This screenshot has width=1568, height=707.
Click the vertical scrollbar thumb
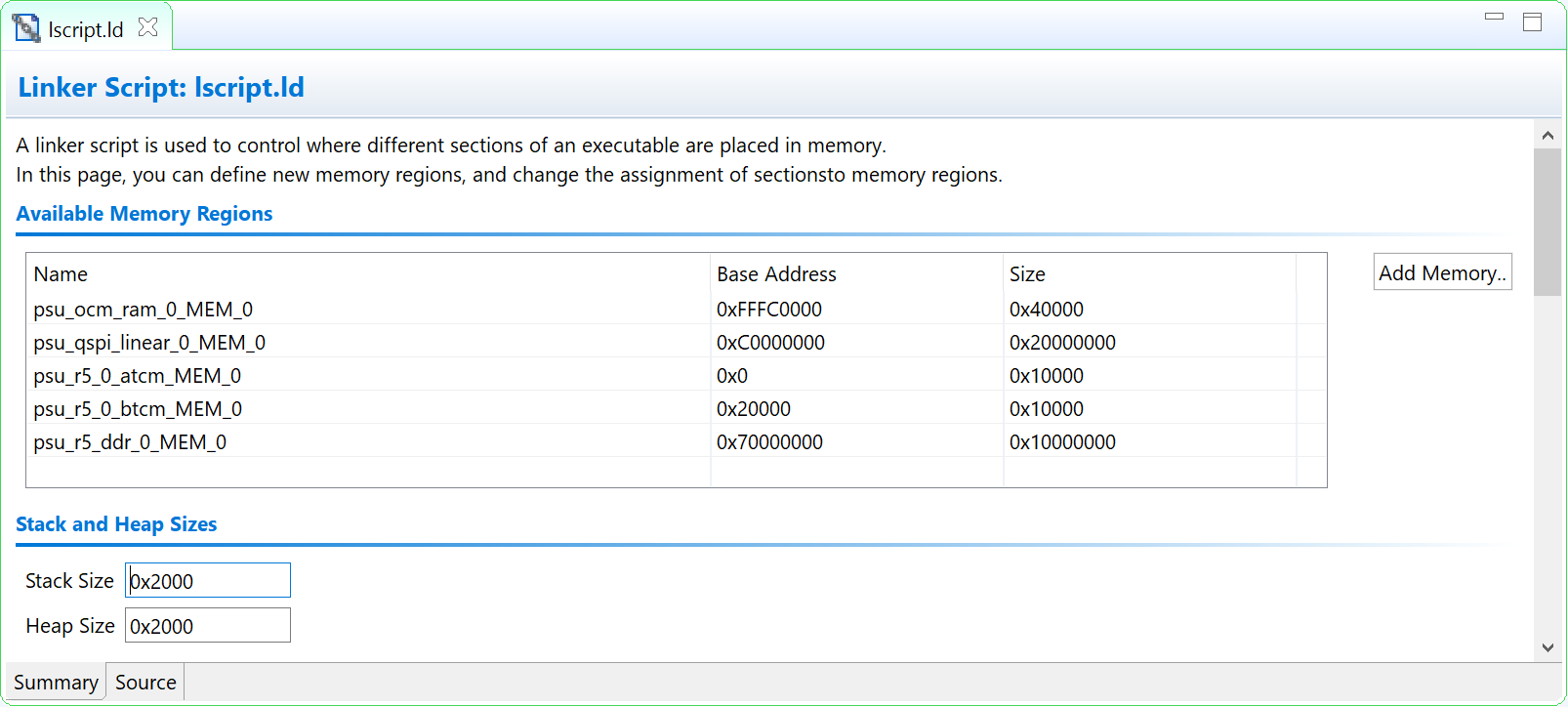coord(1547,222)
